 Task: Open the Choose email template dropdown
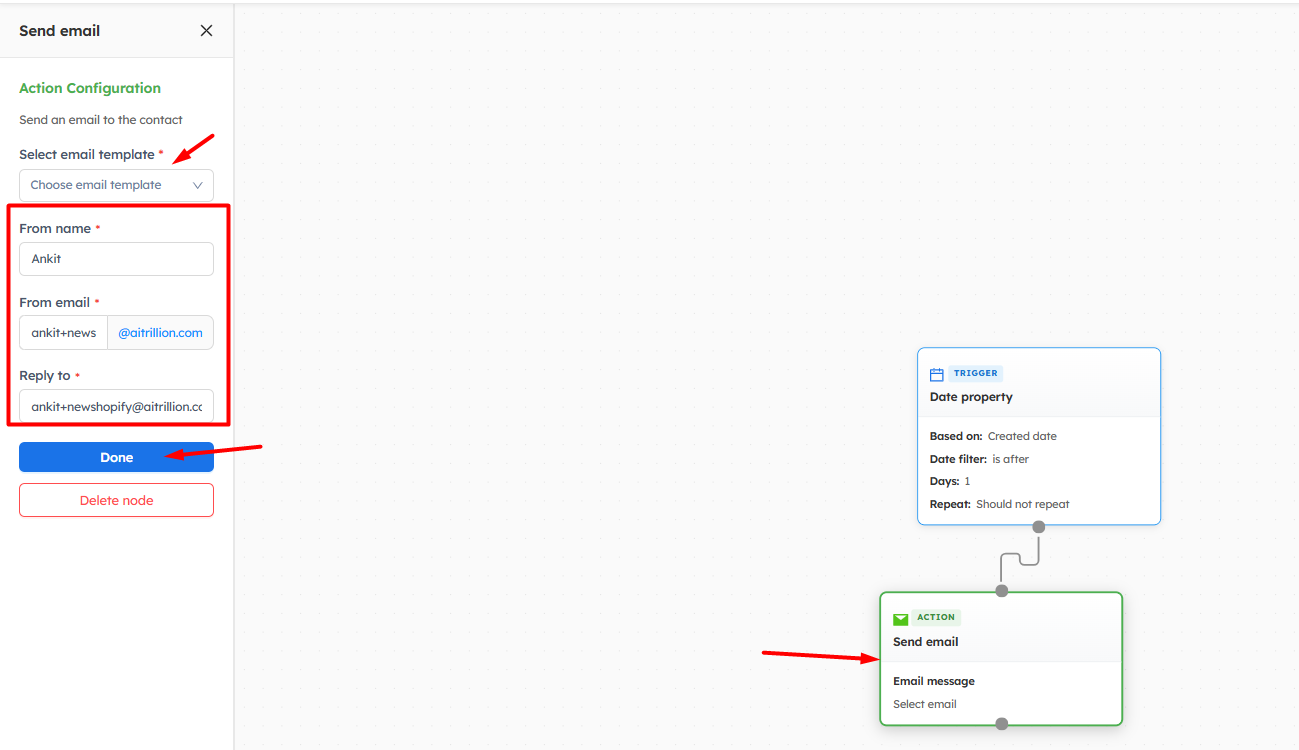pyautogui.click(x=116, y=185)
